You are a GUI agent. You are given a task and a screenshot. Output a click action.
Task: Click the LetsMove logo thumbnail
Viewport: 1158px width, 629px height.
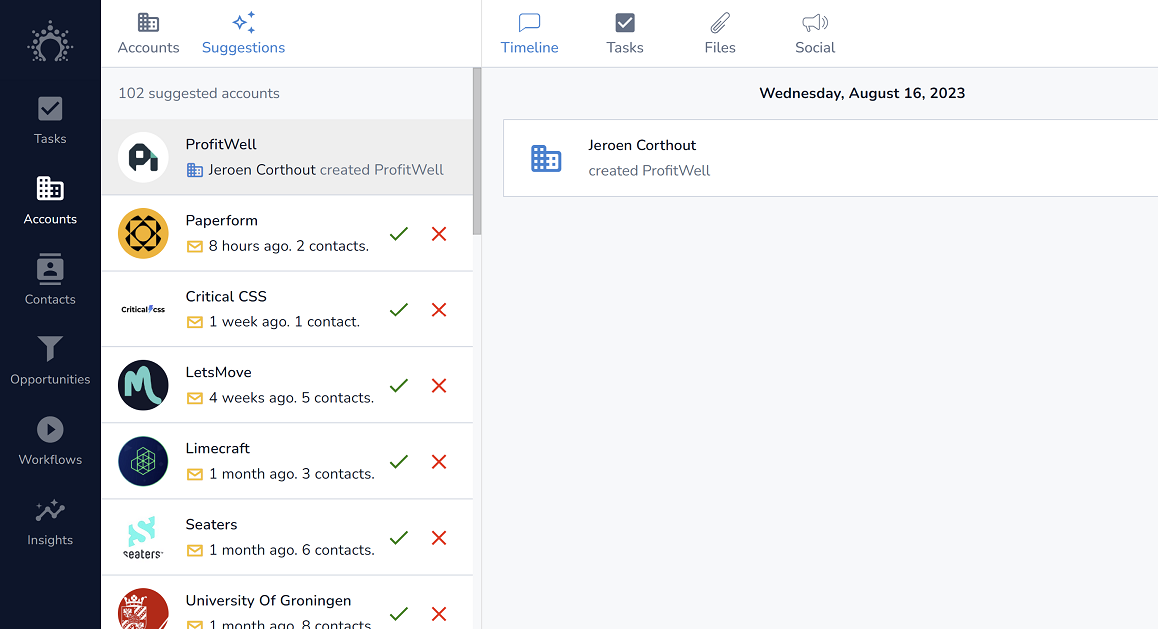click(x=143, y=385)
